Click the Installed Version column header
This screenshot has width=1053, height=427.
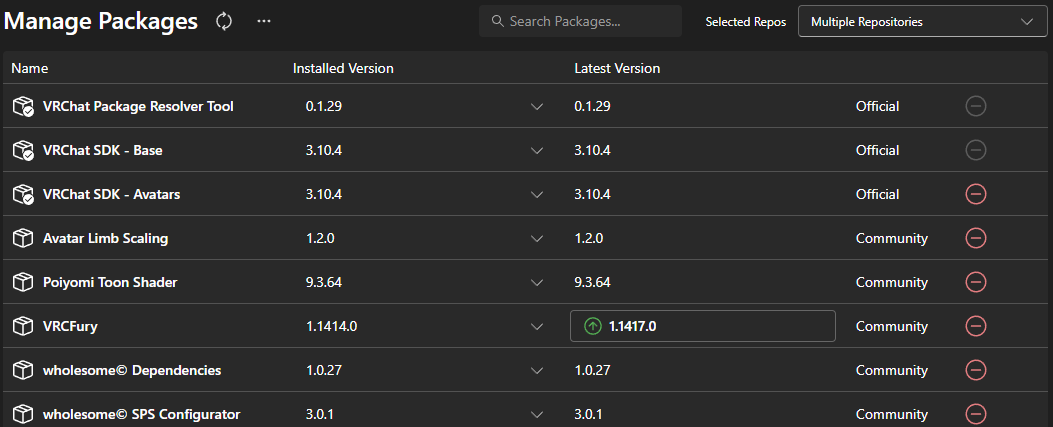pos(343,68)
